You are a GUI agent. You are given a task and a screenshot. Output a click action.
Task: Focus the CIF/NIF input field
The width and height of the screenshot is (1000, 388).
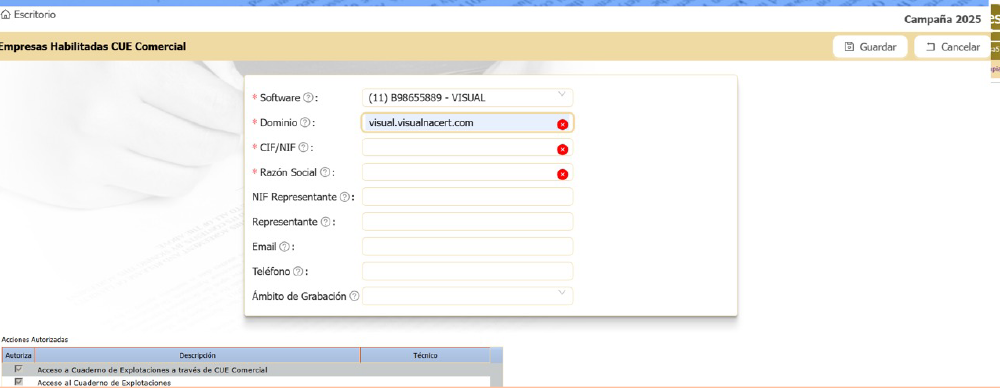[467, 147]
